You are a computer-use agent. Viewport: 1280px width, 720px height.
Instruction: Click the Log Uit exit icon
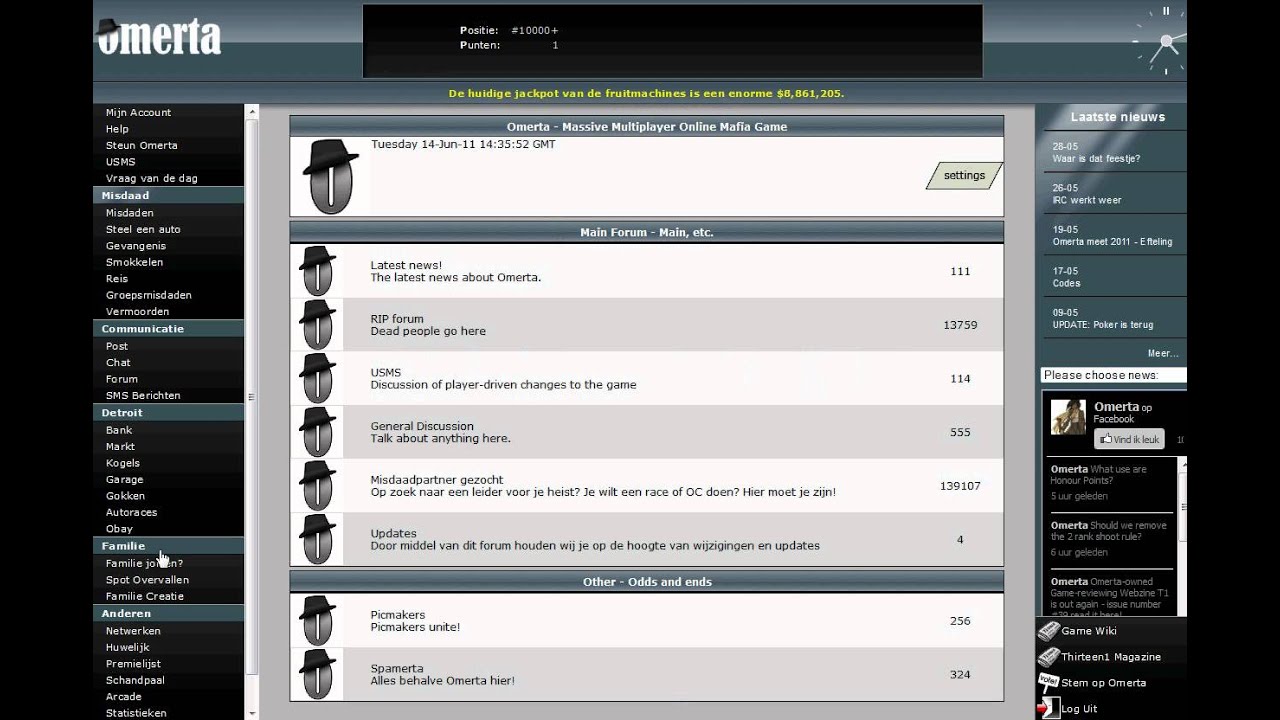[1048, 708]
